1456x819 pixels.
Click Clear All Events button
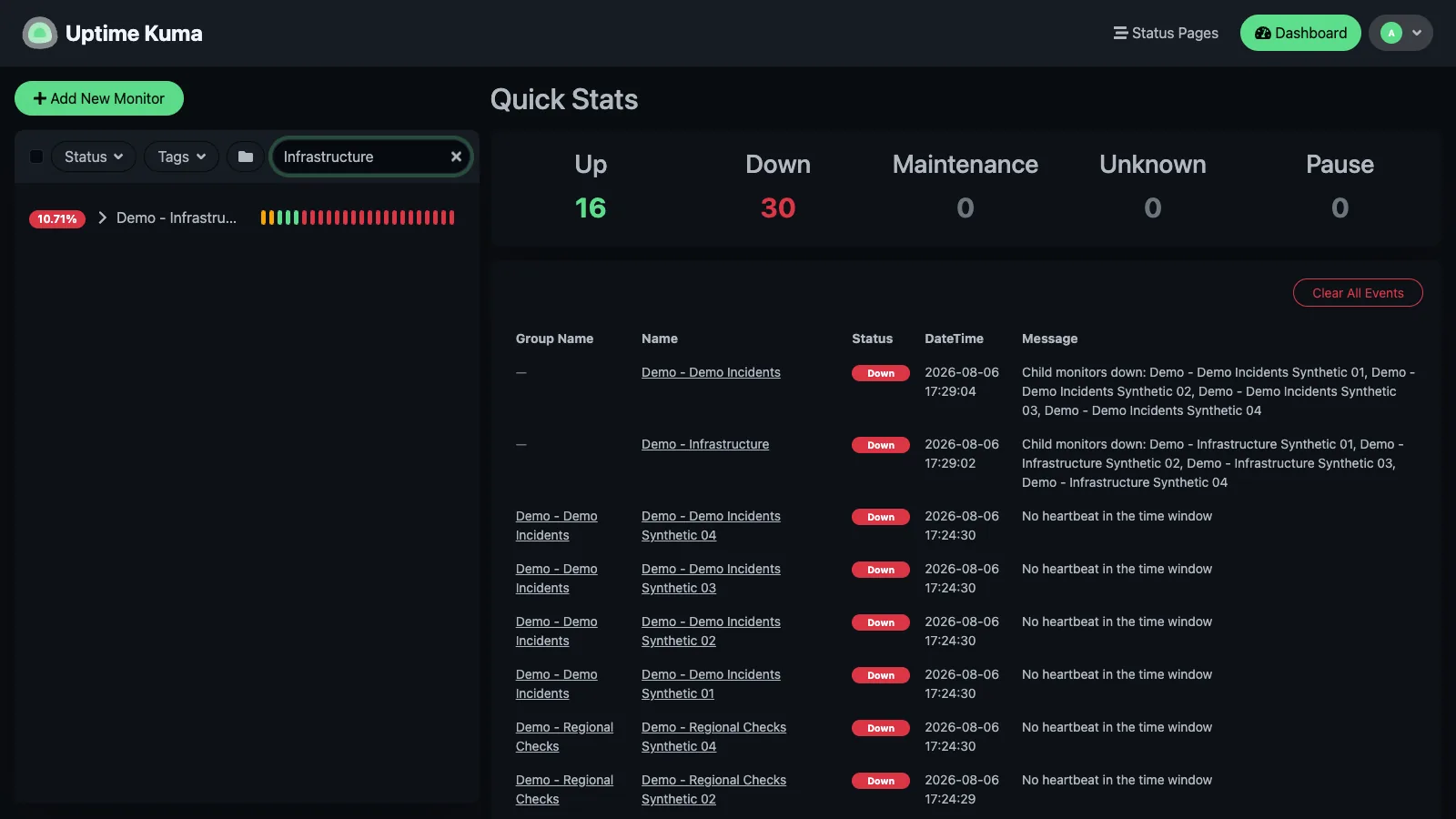[1358, 293]
